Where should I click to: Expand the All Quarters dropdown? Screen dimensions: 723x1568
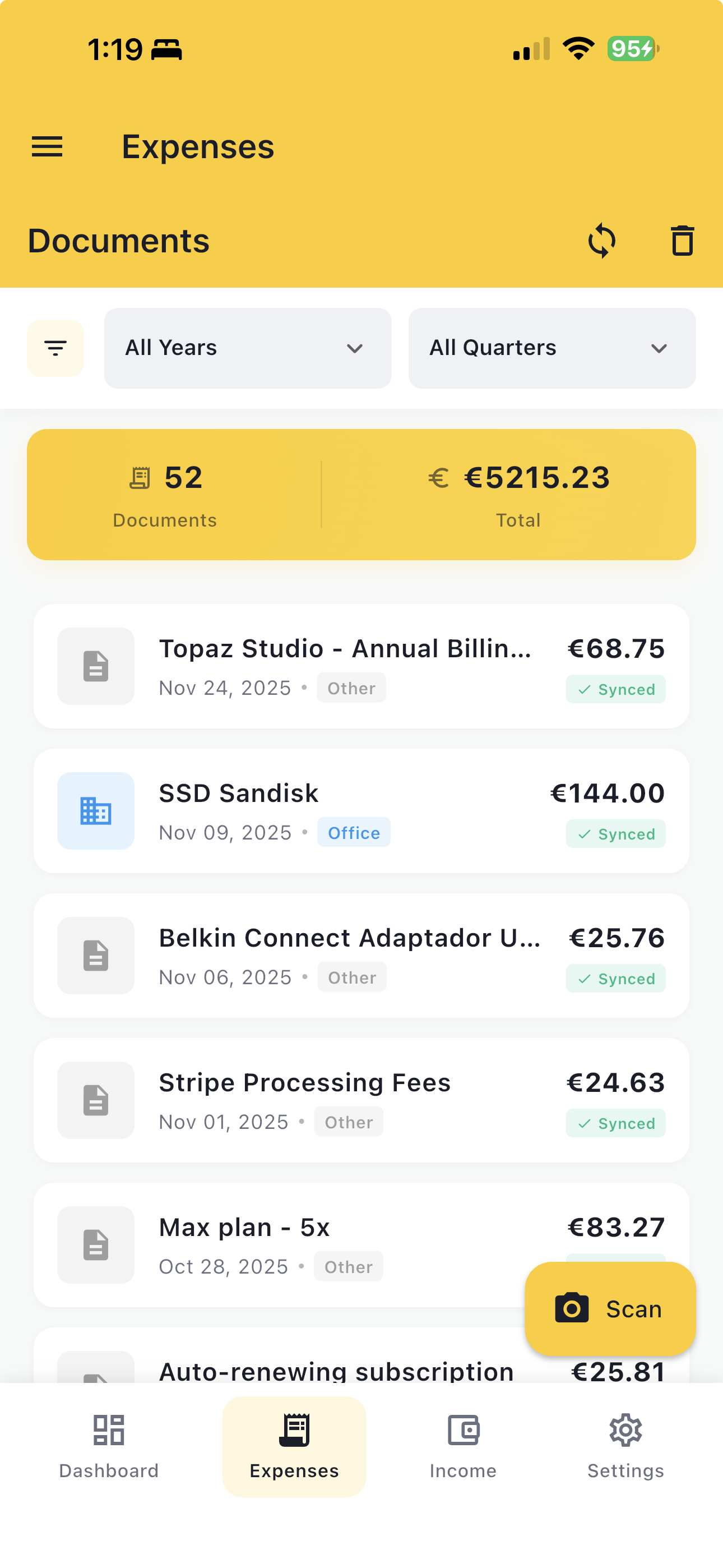point(551,348)
